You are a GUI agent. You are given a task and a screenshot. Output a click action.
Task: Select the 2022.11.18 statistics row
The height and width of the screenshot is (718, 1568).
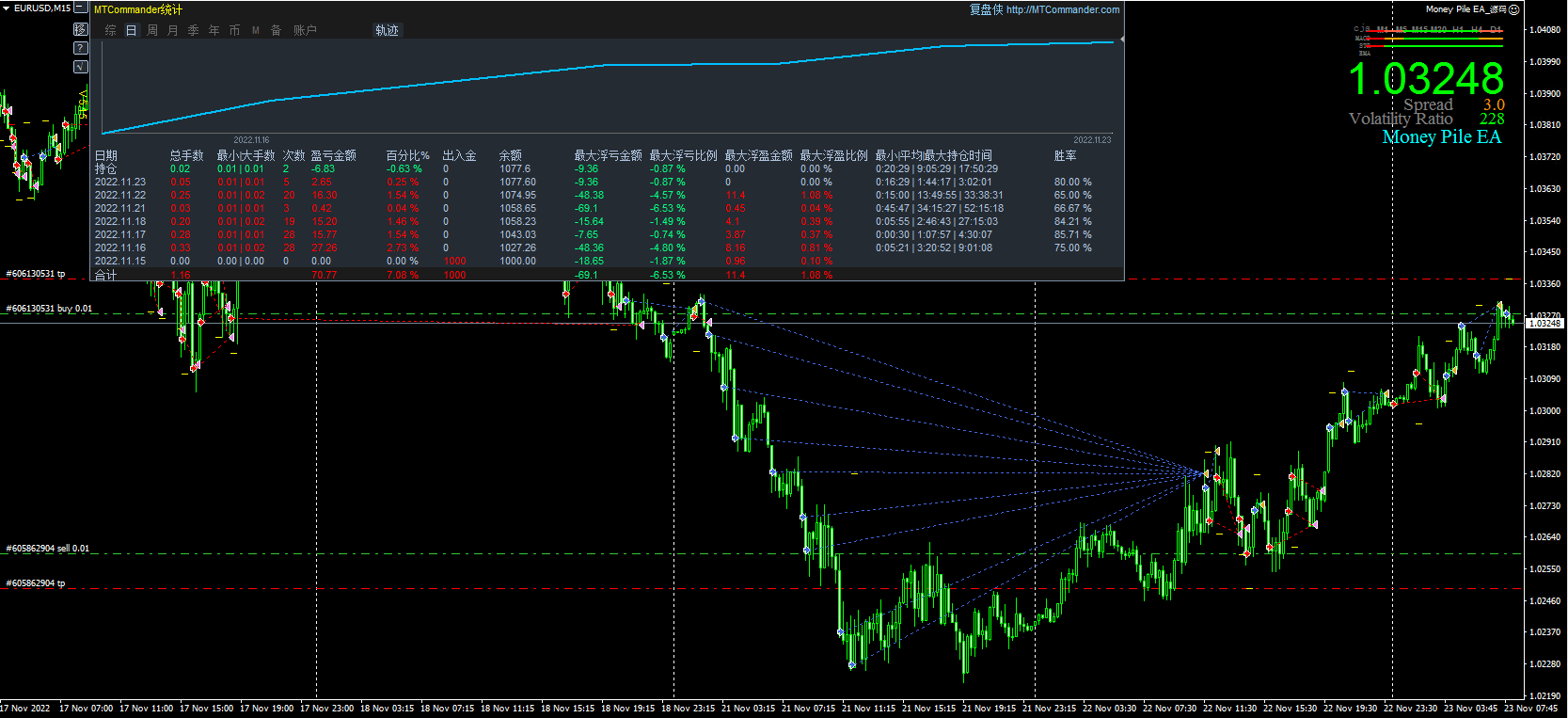click(594, 221)
